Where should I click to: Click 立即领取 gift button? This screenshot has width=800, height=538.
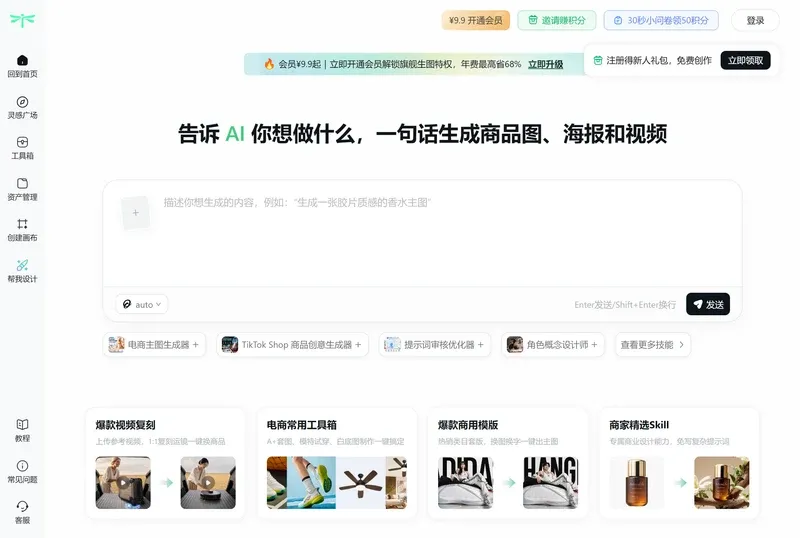tap(745, 60)
